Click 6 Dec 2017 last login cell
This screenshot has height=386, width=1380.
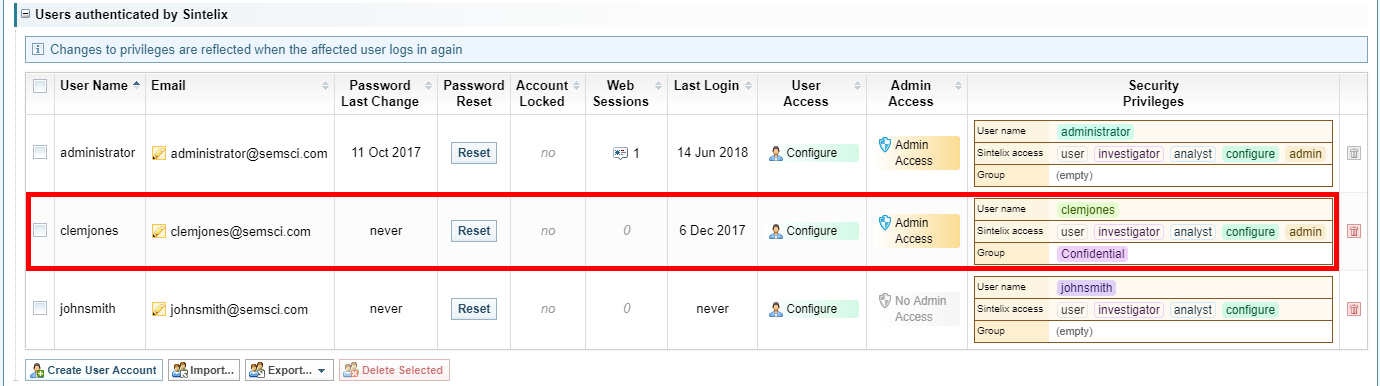pos(712,231)
